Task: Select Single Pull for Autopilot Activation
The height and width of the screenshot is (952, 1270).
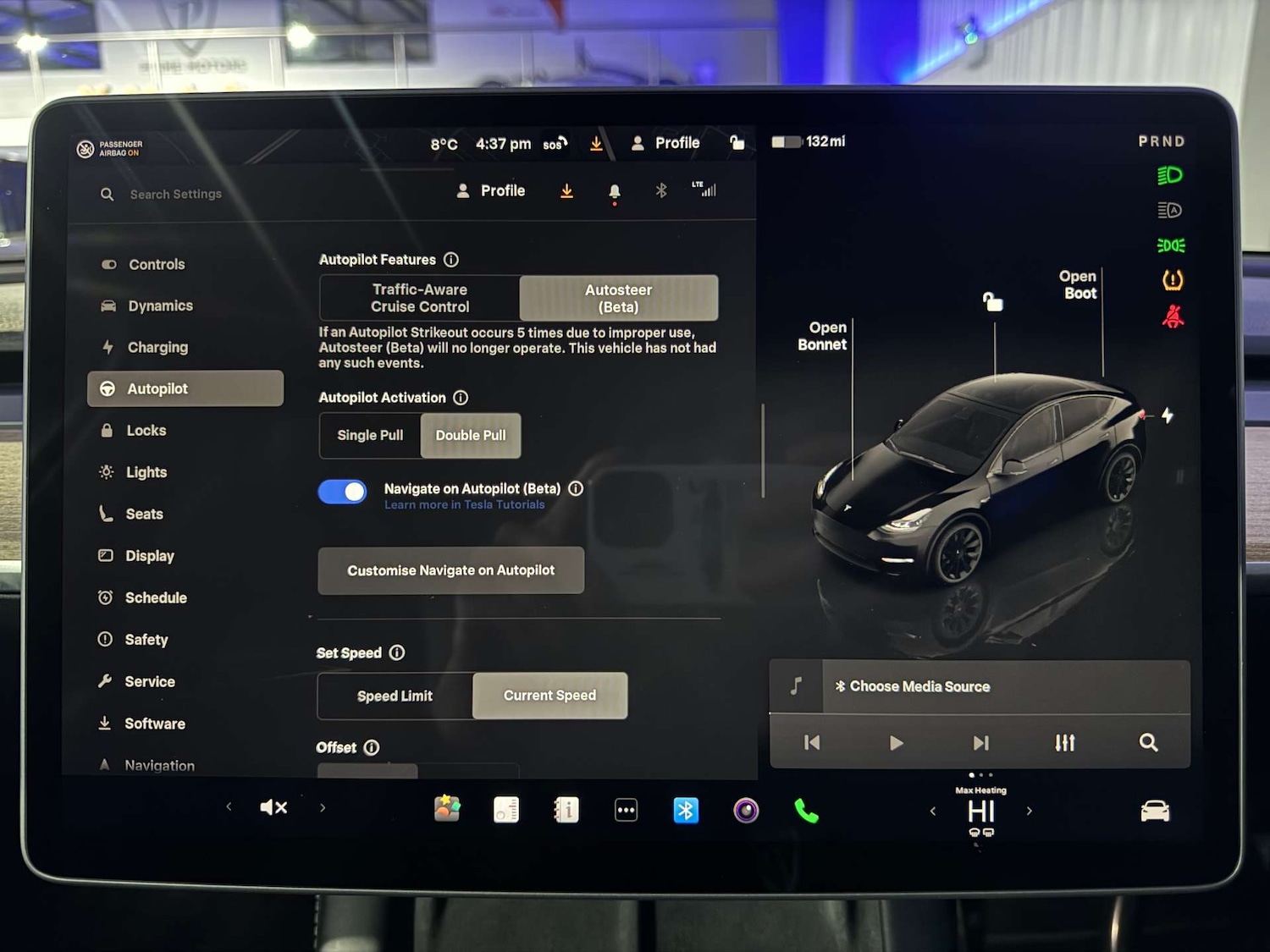Action: pos(370,435)
